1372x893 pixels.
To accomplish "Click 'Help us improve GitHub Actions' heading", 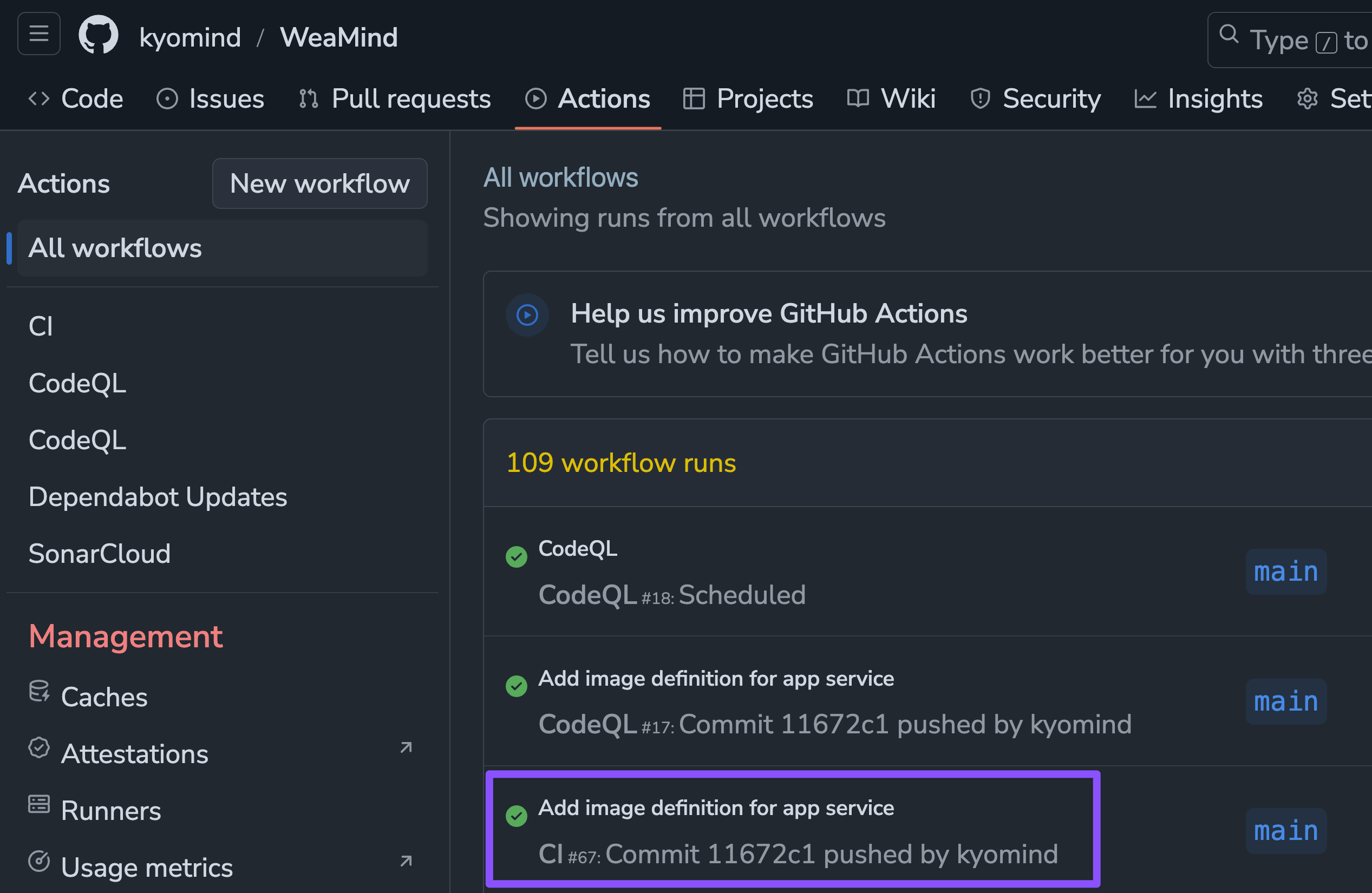I will pyautogui.click(x=769, y=313).
